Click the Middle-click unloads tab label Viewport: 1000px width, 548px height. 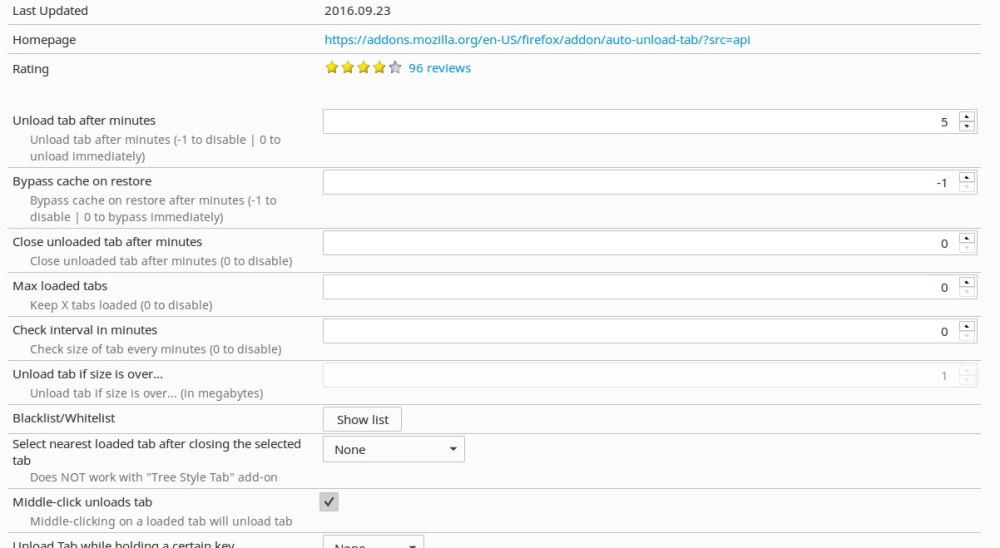82,502
